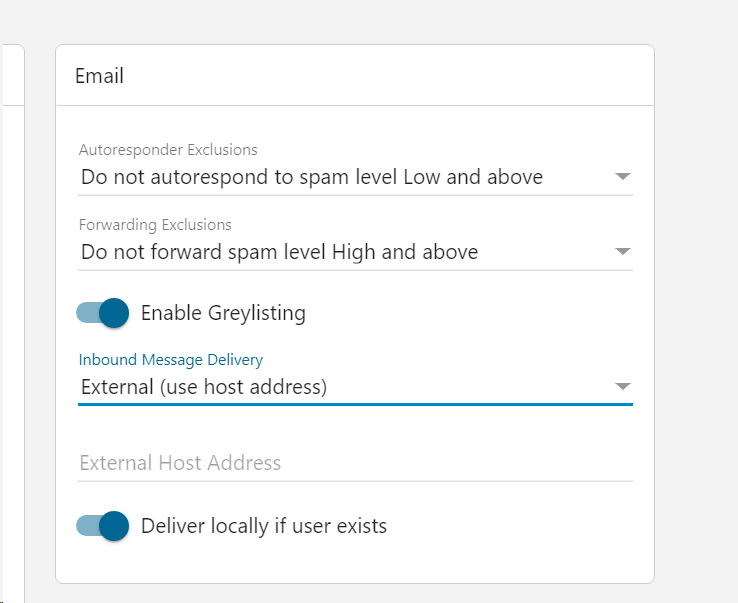Click the 'Forwarding Exclusions' field label
This screenshot has width=738, height=603.
pos(155,225)
